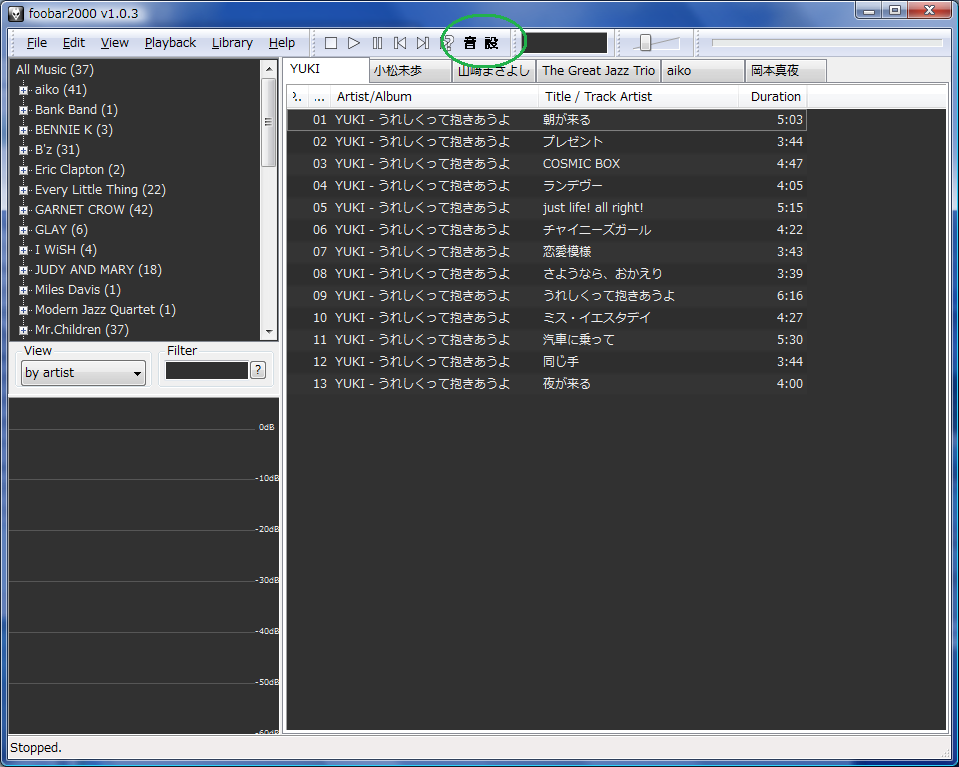Select track 13 夜が来る
The width and height of the screenshot is (959, 767).
coord(547,384)
